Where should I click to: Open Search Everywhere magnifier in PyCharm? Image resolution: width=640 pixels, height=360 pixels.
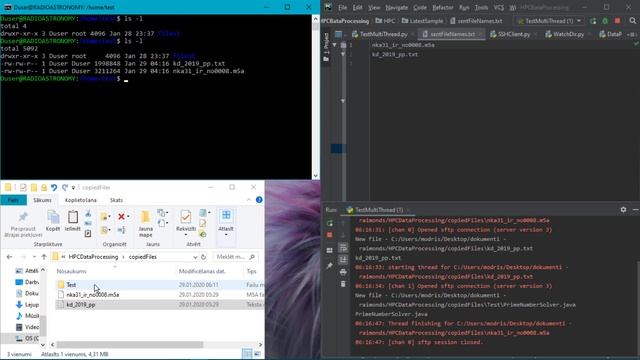click(x=633, y=21)
